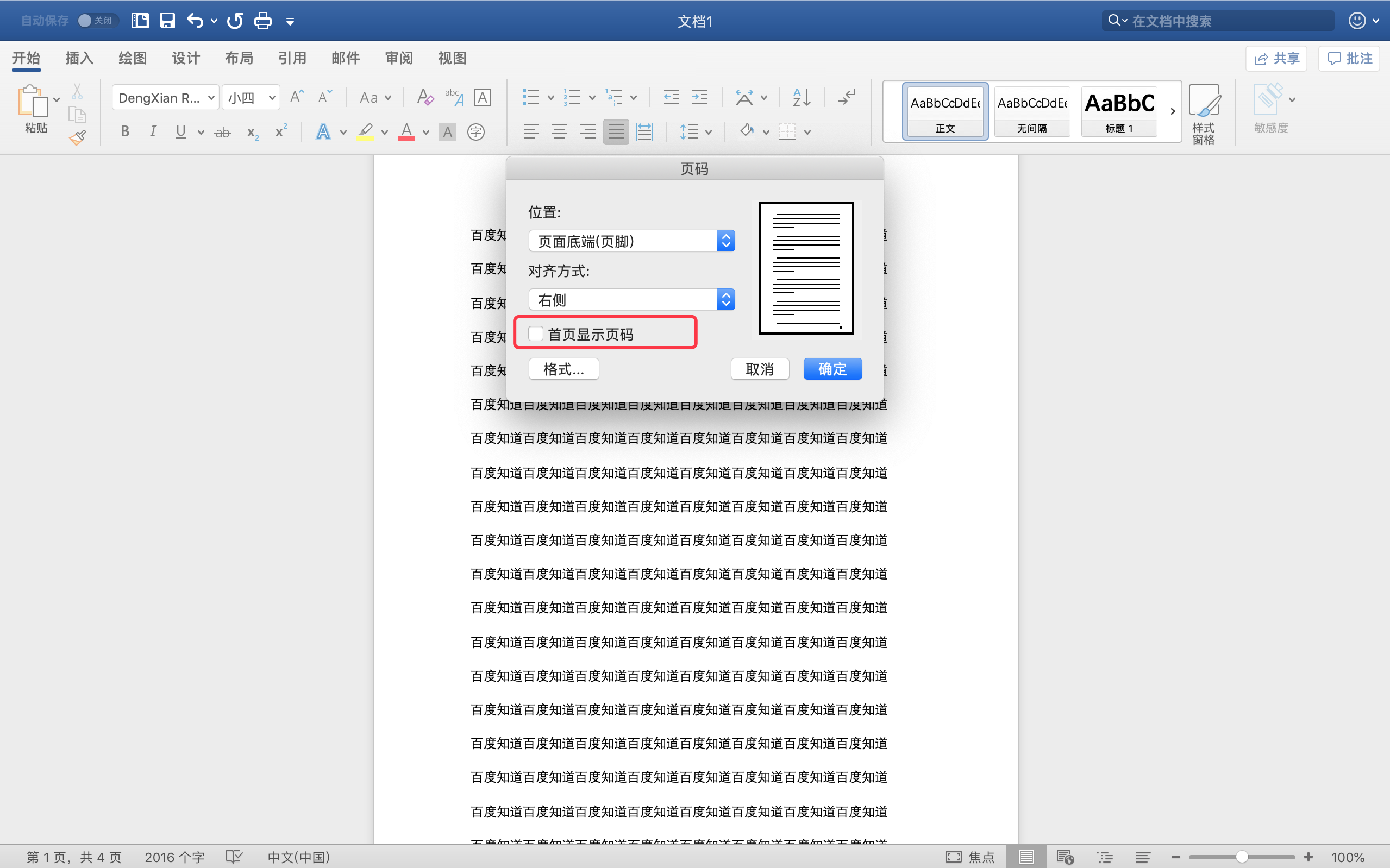Switch to the 布局 tab
The width and height of the screenshot is (1390, 868).
[x=239, y=58]
